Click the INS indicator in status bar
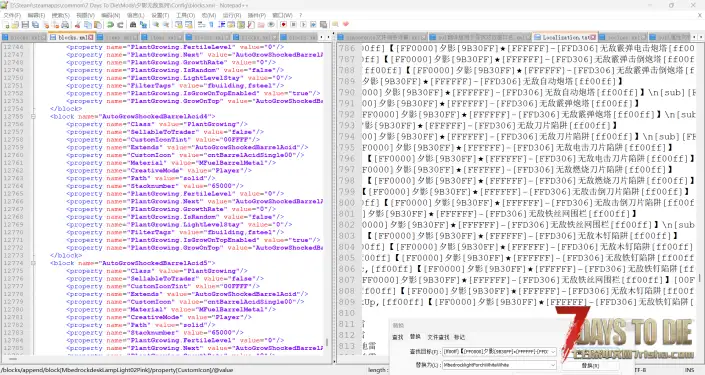 point(689,370)
